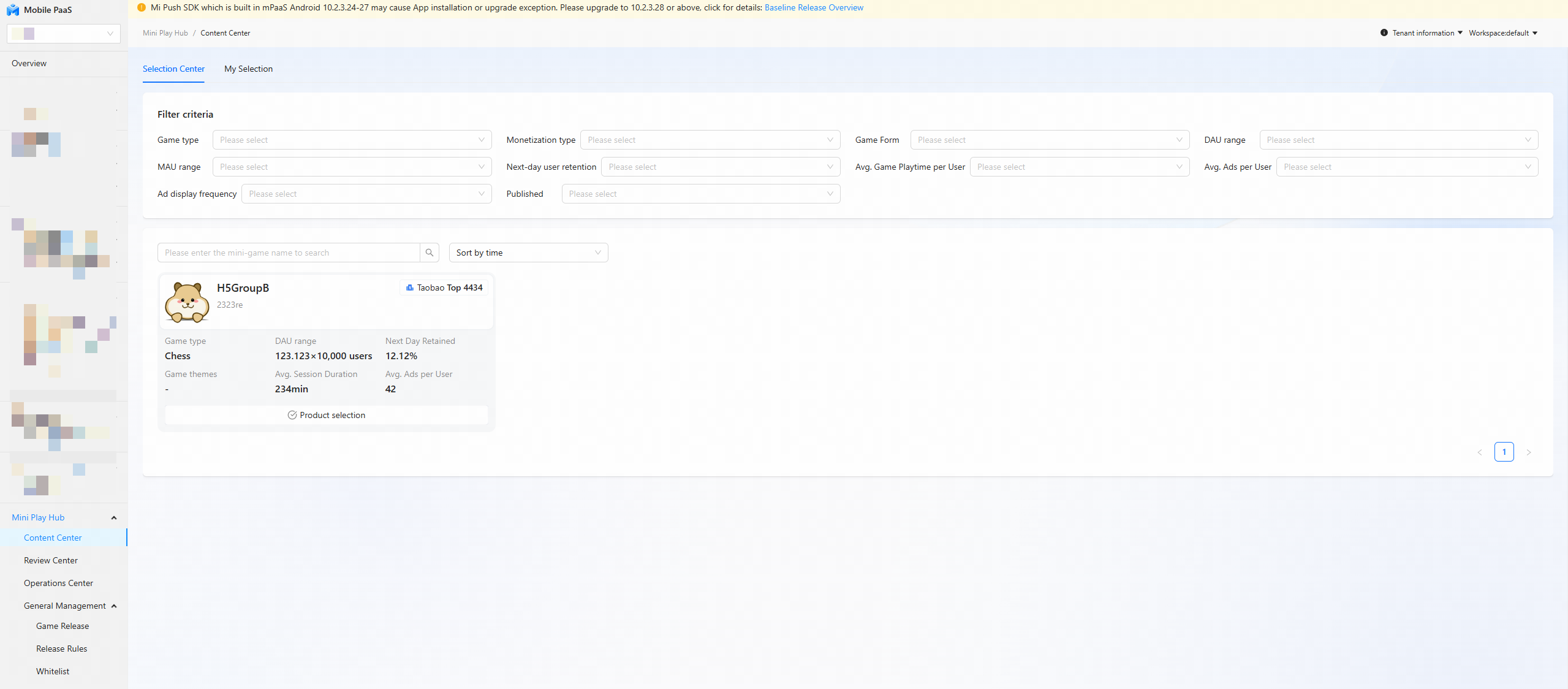Click the 123.123×10,000 users value
This screenshot has width=1568, height=689.
click(x=324, y=356)
